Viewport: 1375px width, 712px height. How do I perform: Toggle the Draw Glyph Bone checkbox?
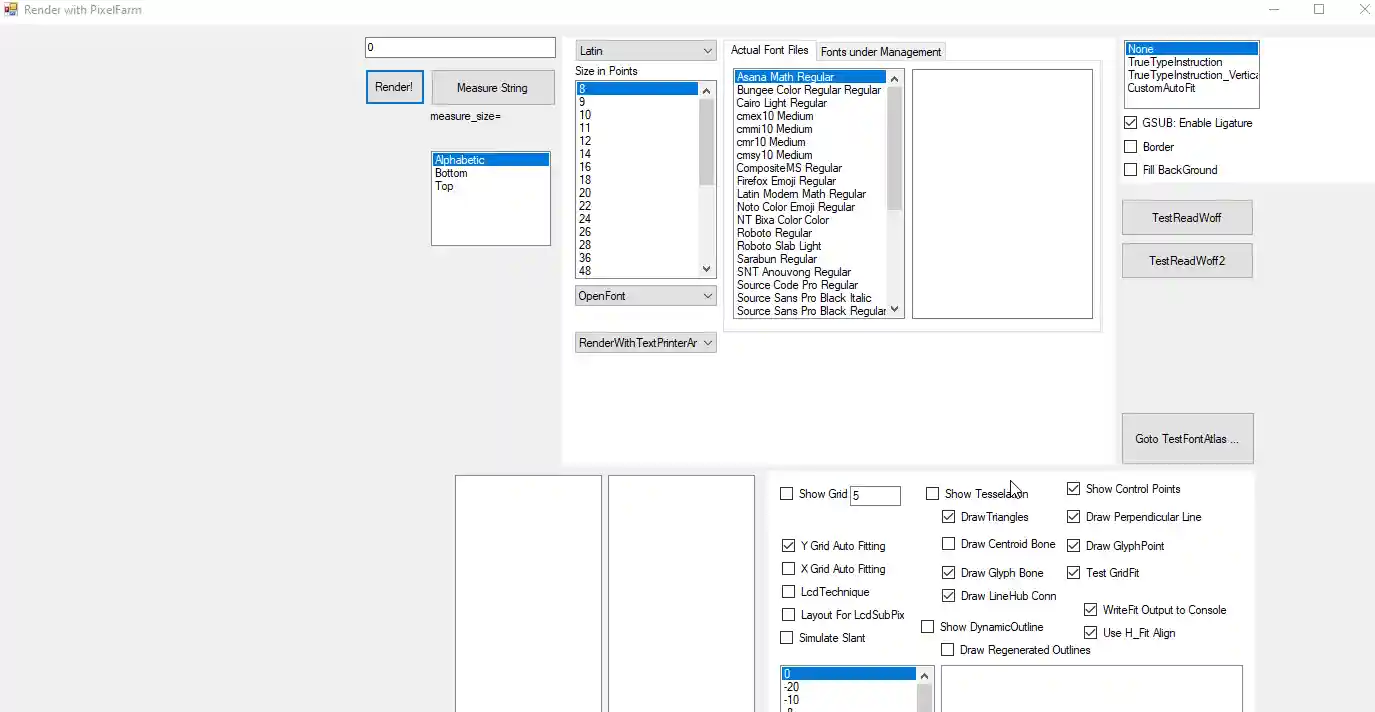(949, 573)
